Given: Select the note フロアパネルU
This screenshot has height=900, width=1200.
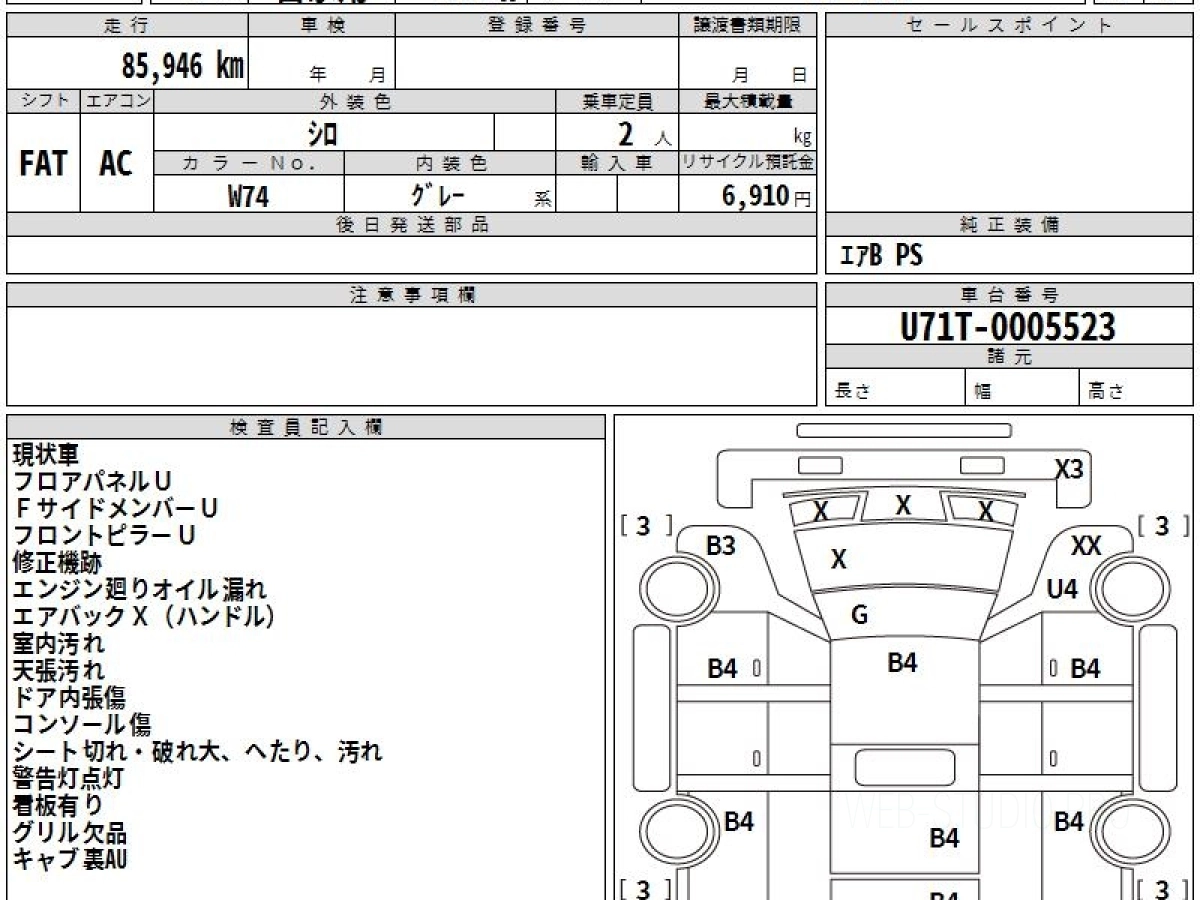Looking at the screenshot, I should pyautogui.click(x=92, y=482).
